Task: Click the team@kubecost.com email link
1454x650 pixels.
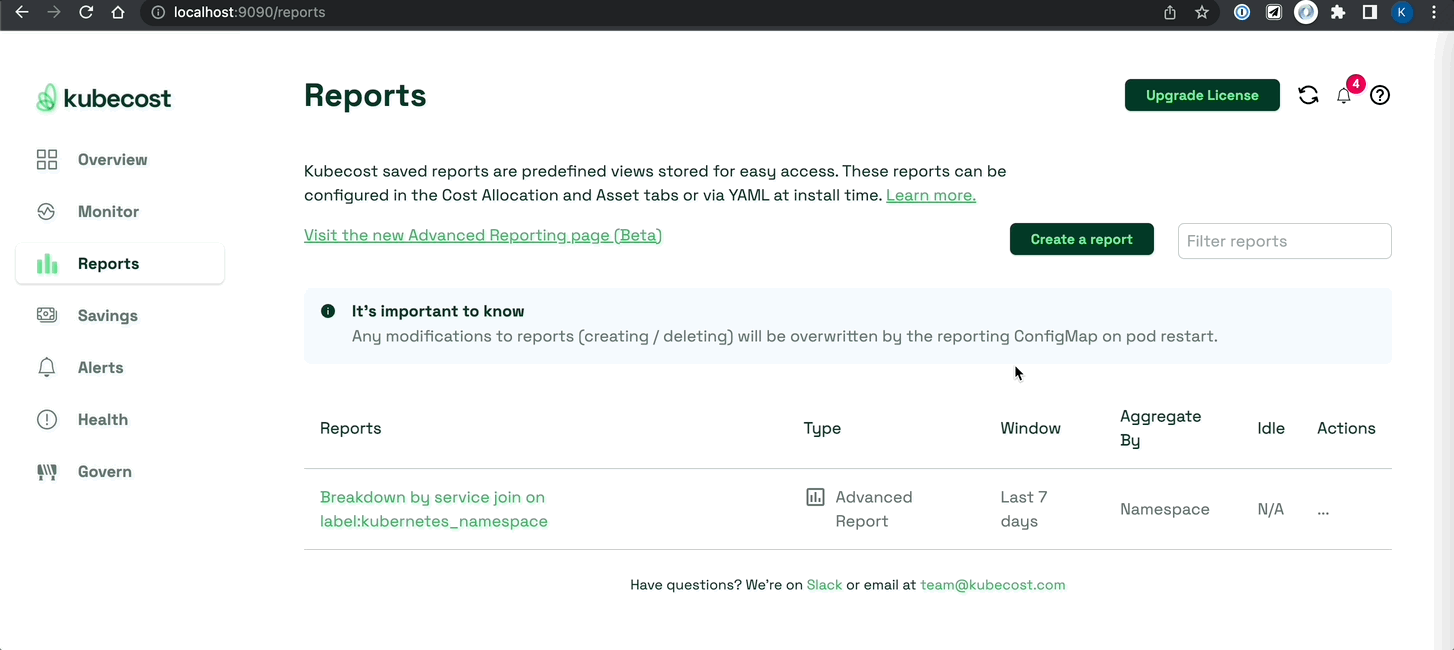Action: [x=993, y=585]
